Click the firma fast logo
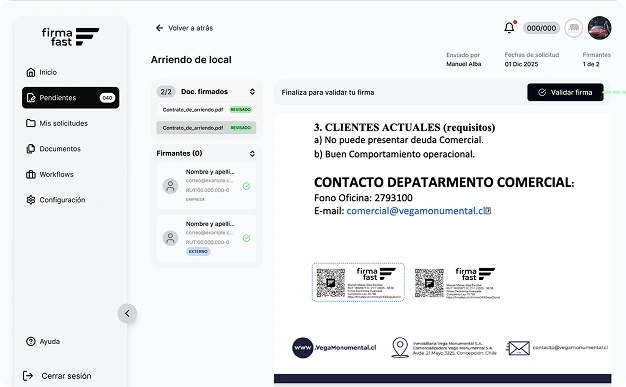626x387 pixels. [70, 37]
